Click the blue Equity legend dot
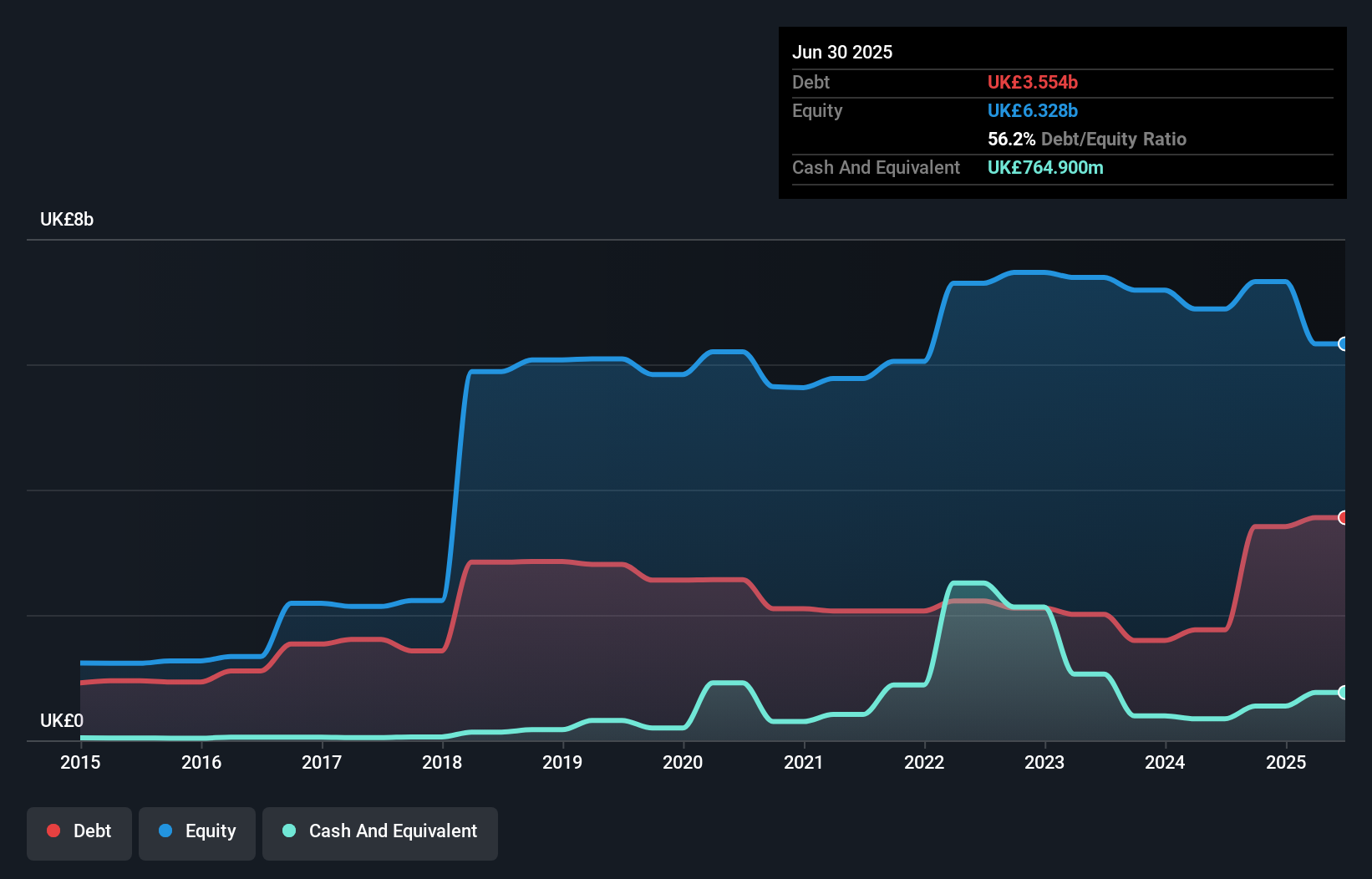The width and height of the screenshot is (1372, 879). coord(166,831)
